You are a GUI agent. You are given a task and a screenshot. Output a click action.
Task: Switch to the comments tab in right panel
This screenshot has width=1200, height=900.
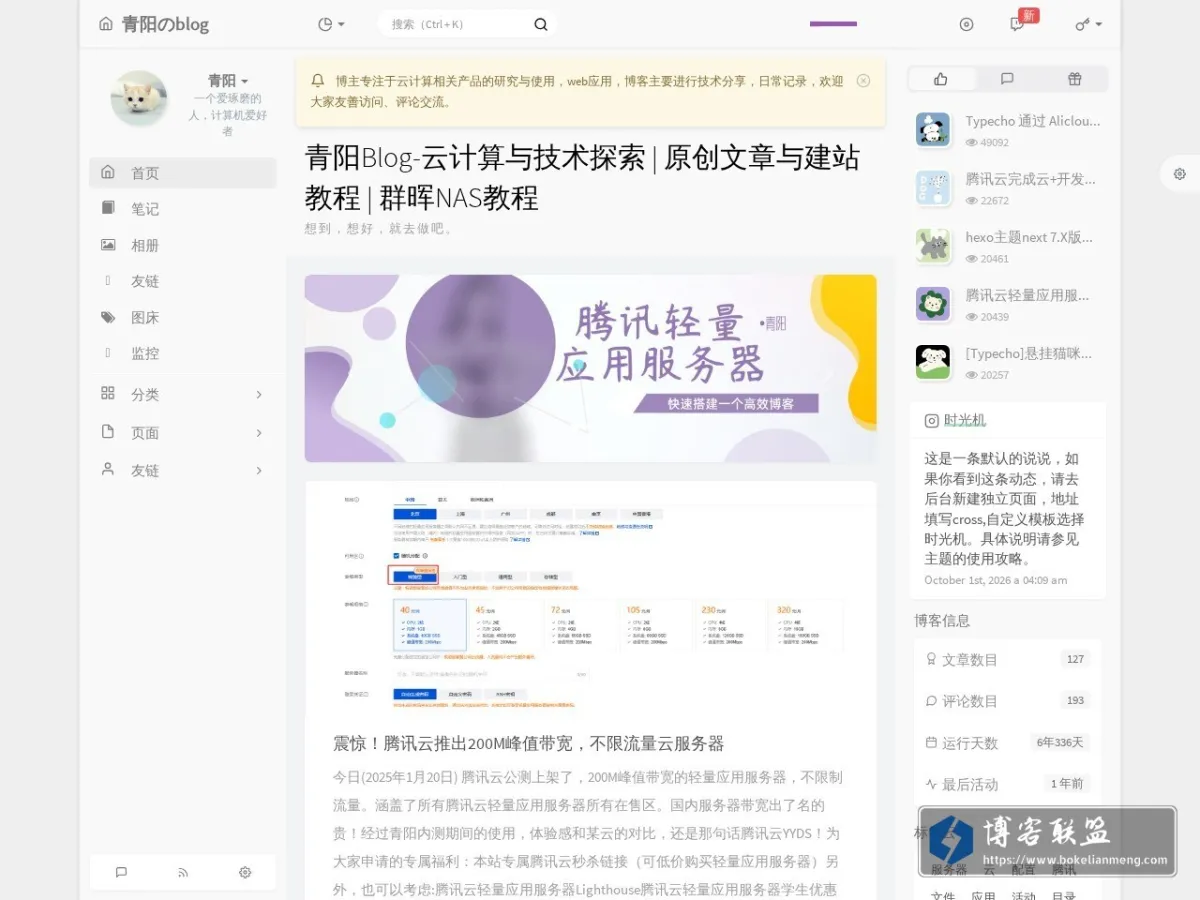tap(1007, 79)
